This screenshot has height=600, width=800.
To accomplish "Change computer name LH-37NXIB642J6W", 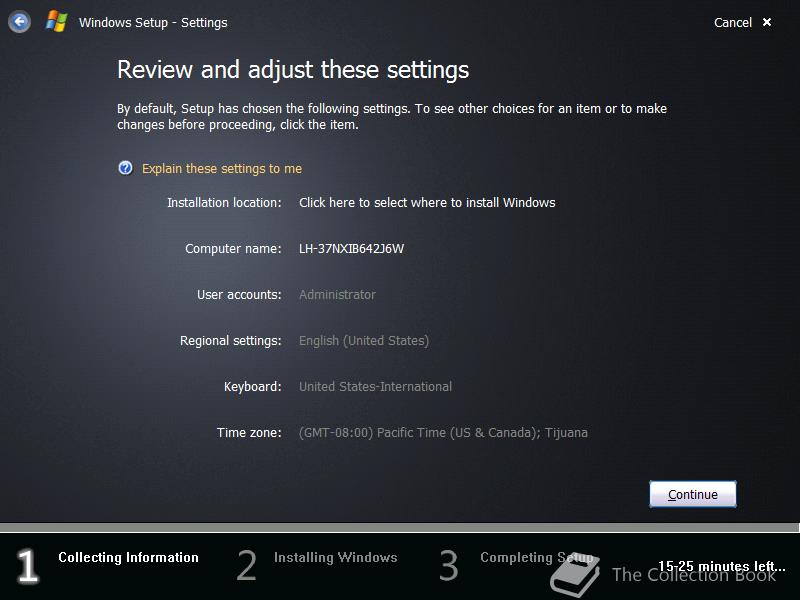I will pos(352,248).
